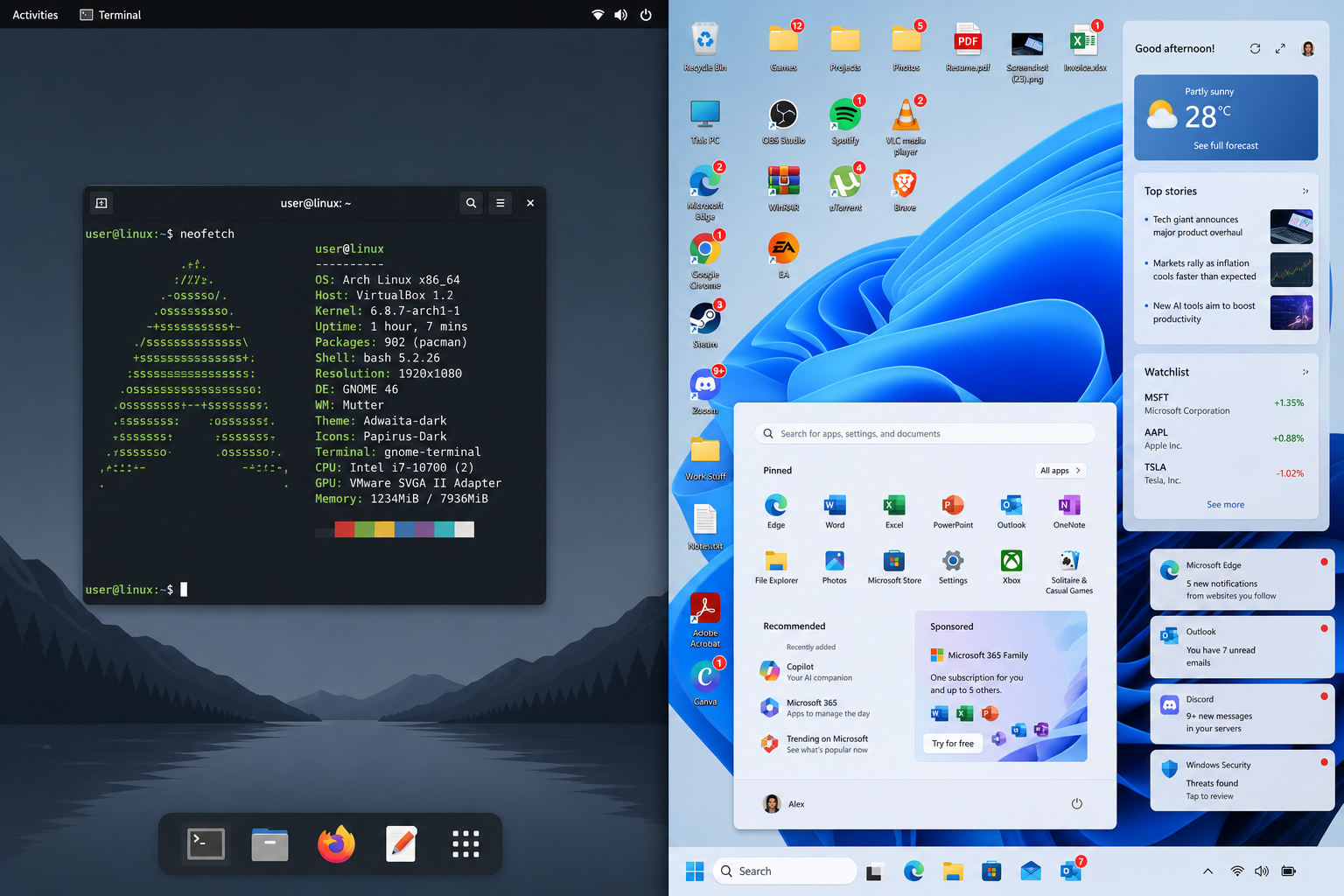Viewport: 1344px width, 896px height.
Task: Open Task View on Windows taskbar
Action: [875, 871]
